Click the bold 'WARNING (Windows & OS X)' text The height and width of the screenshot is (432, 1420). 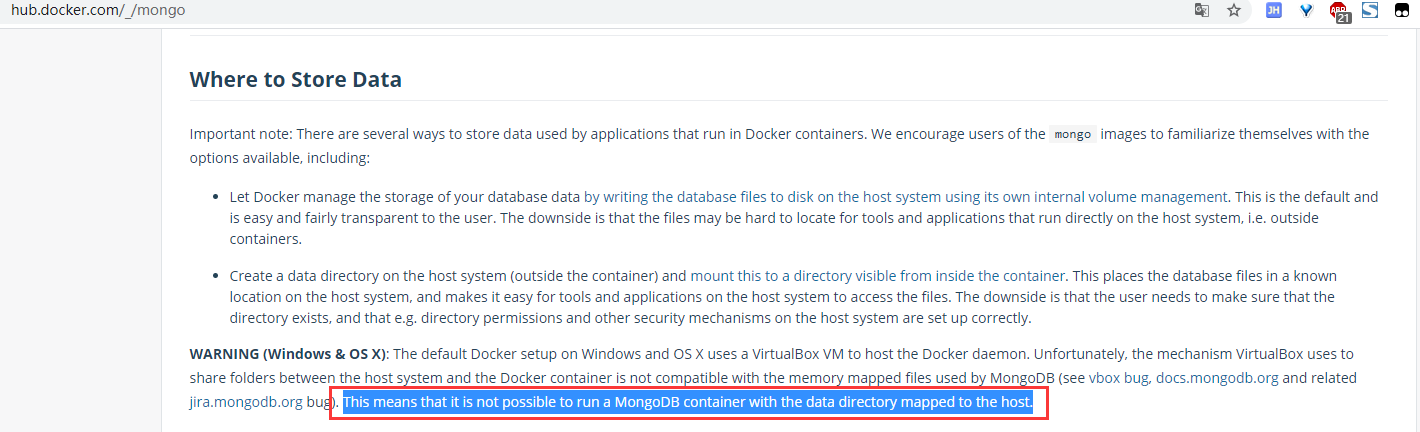coord(288,354)
